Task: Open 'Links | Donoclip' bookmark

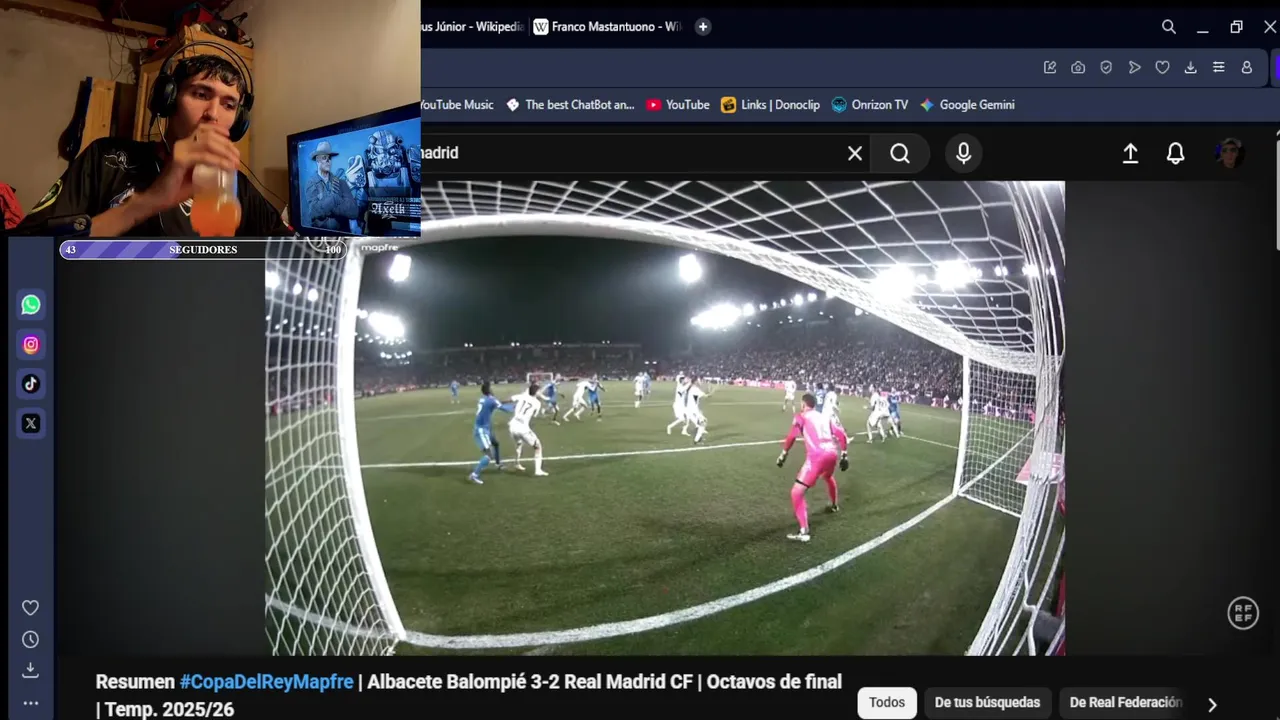Action: point(770,105)
